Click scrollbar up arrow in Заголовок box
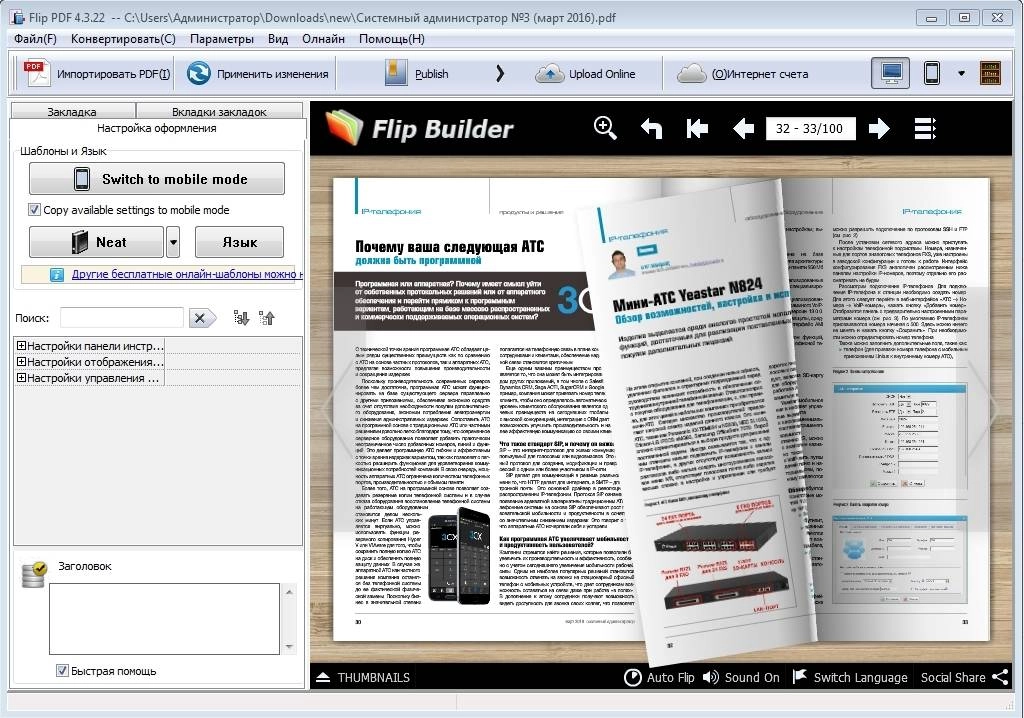 coord(289,592)
